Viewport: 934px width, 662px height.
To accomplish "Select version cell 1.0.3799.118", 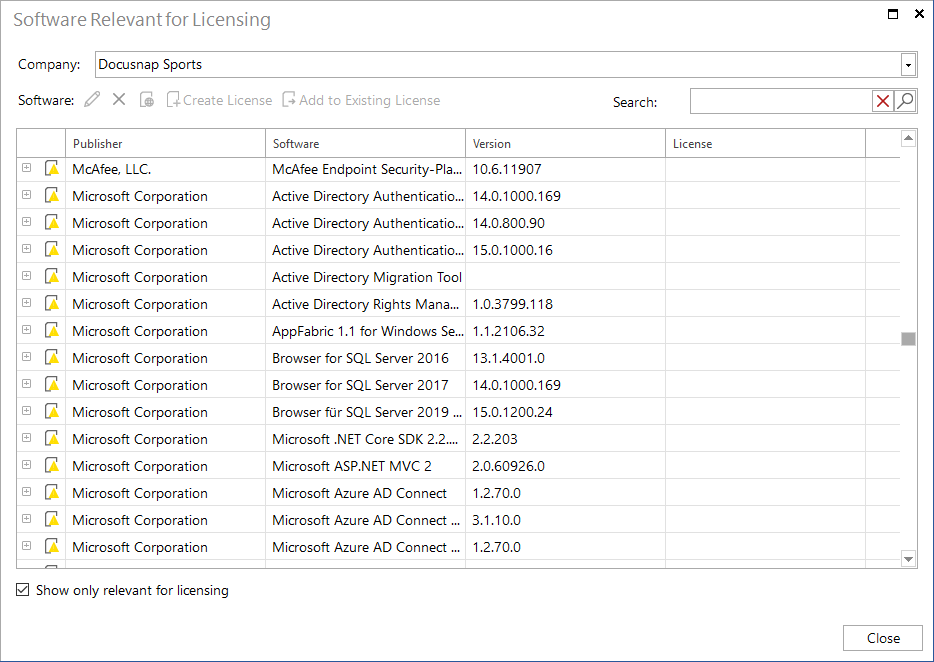I will 565,304.
